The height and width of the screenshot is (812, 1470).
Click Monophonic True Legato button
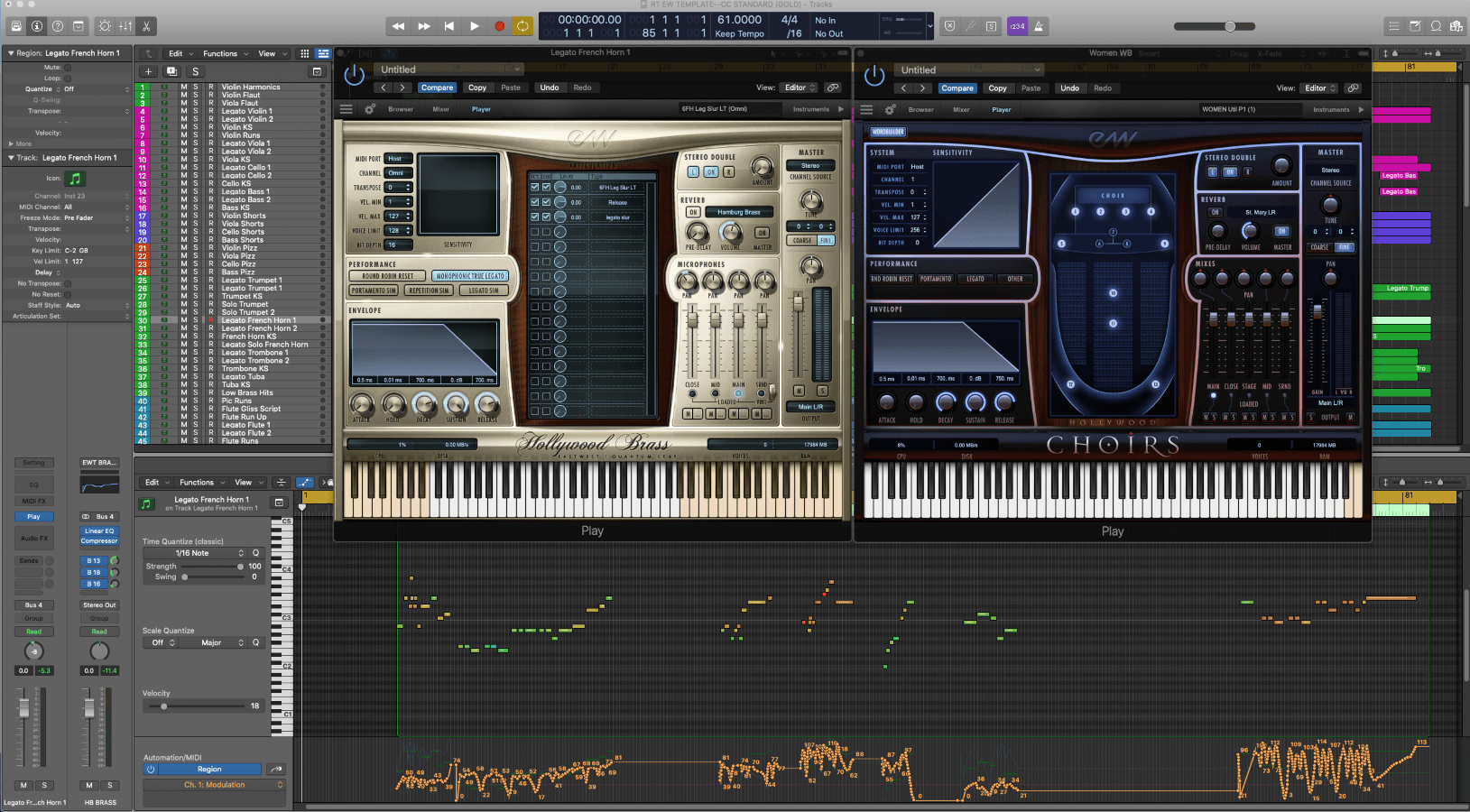(470, 276)
